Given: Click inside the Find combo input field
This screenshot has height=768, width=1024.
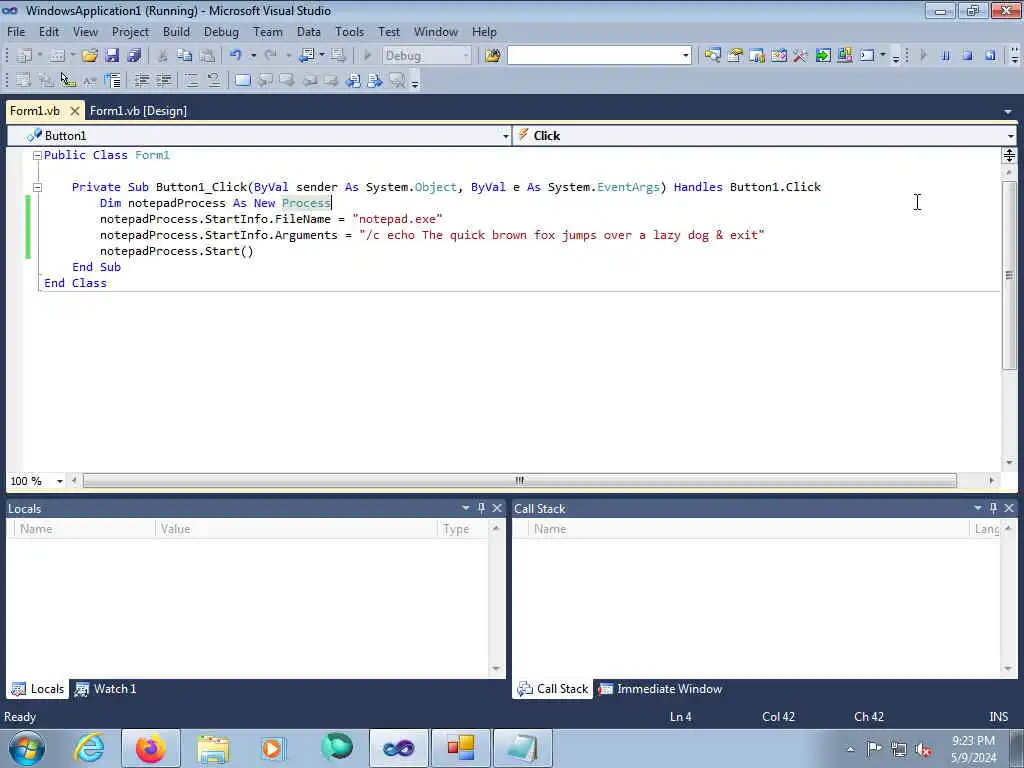Looking at the screenshot, I should (x=594, y=56).
